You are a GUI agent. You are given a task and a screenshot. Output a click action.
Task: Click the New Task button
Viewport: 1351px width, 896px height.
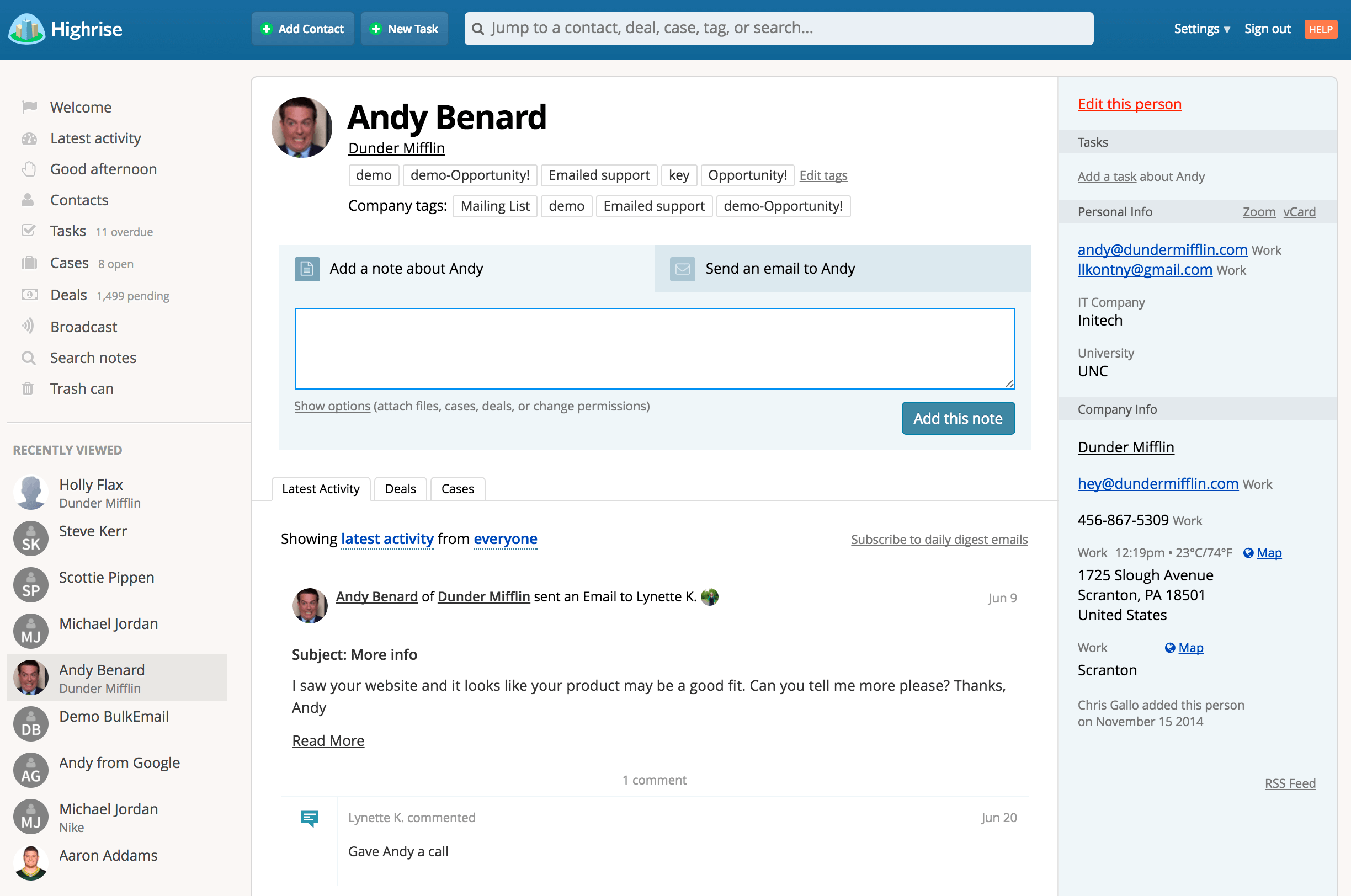coord(404,29)
